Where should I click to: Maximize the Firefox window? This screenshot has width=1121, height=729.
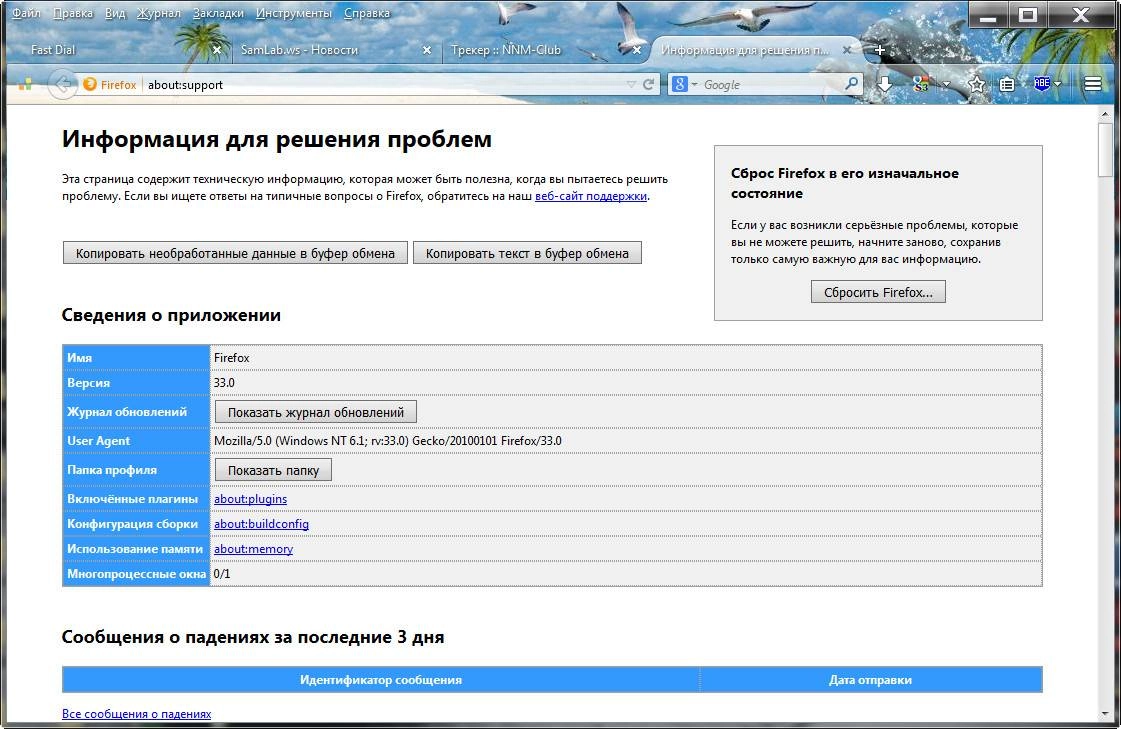1028,16
